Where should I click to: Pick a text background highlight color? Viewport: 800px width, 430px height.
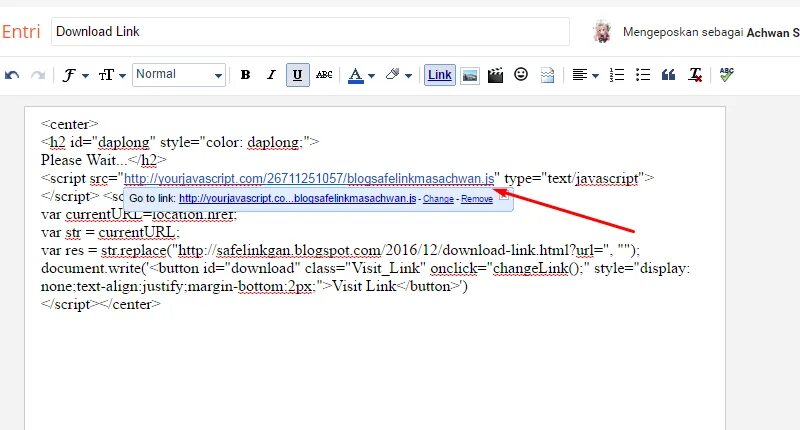point(392,75)
